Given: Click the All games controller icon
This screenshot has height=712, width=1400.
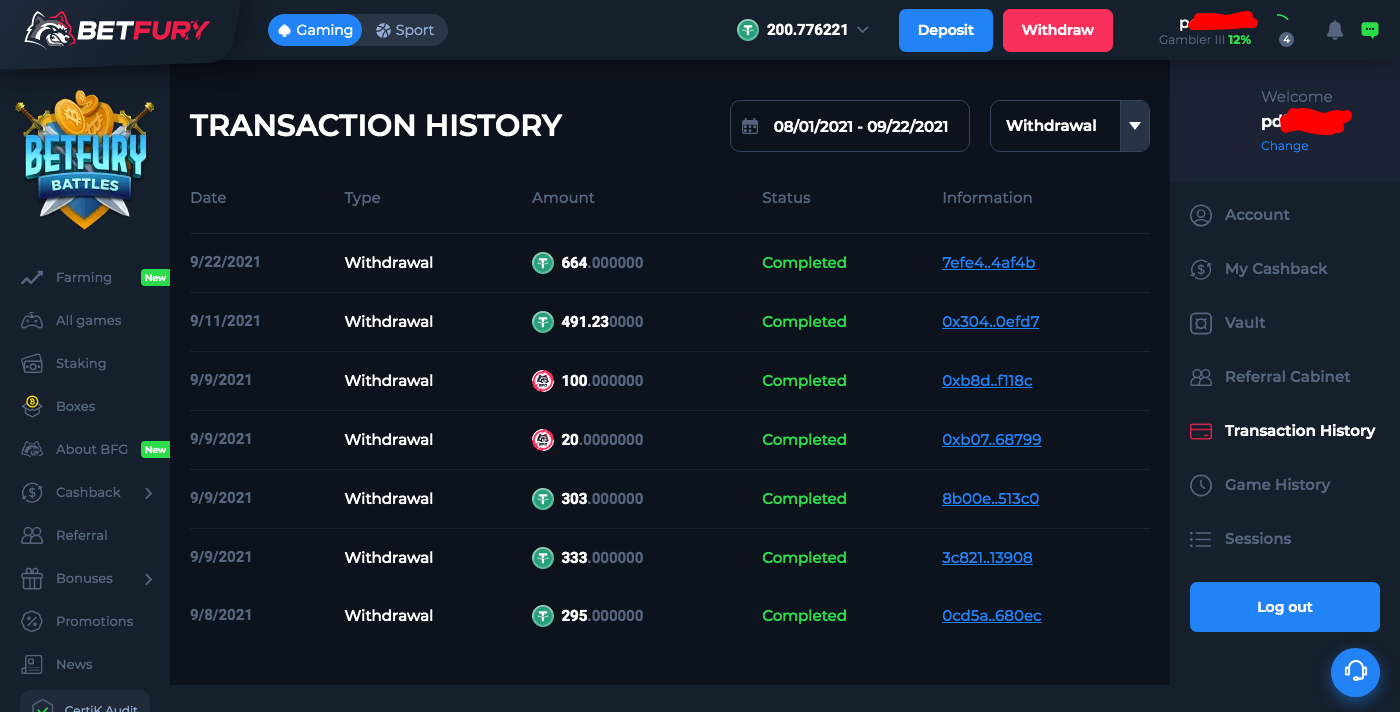Looking at the screenshot, I should [32, 321].
